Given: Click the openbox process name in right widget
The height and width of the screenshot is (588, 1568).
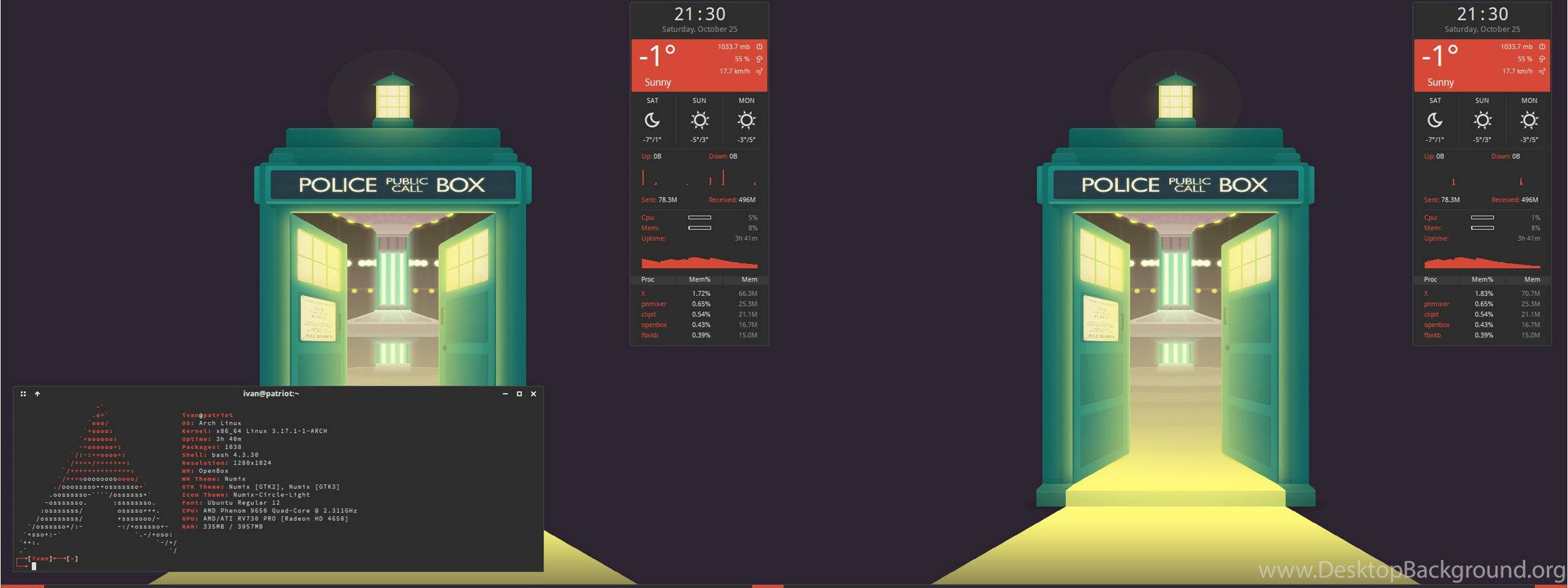Looking at the screenshot, I should click(x=1437, y=325).
